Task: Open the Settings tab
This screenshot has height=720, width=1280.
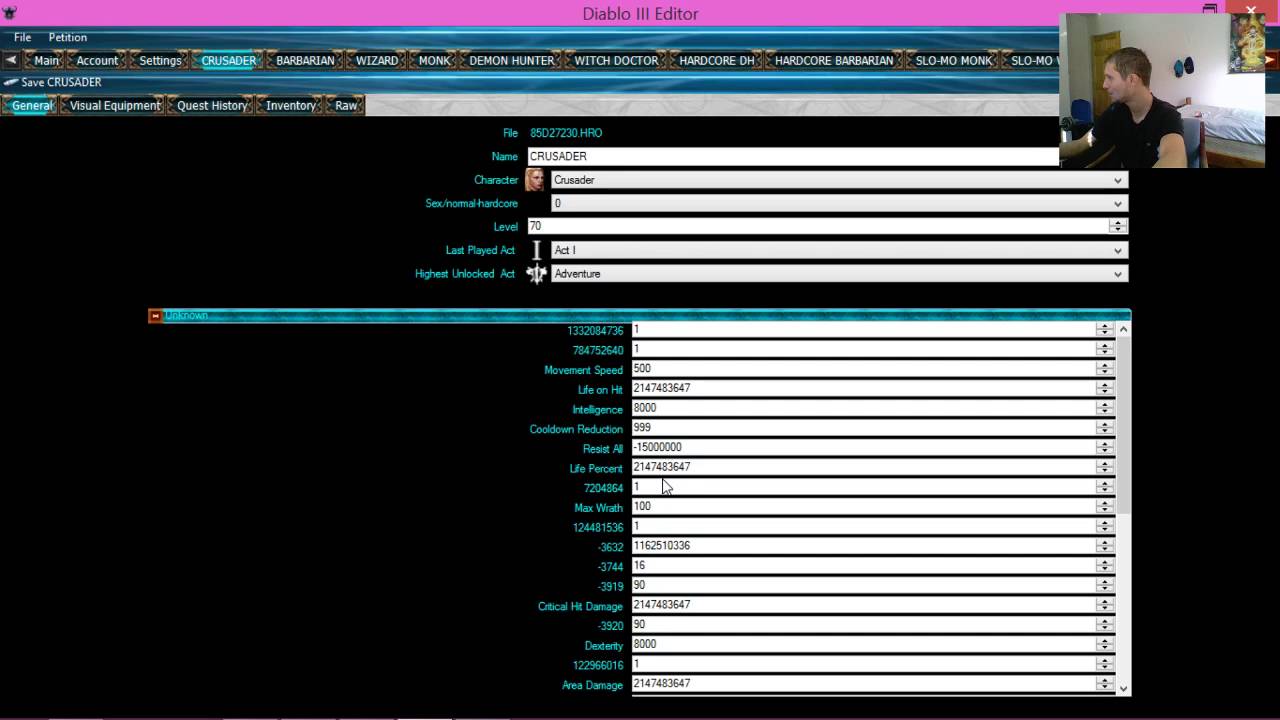Action: [160, 60]
